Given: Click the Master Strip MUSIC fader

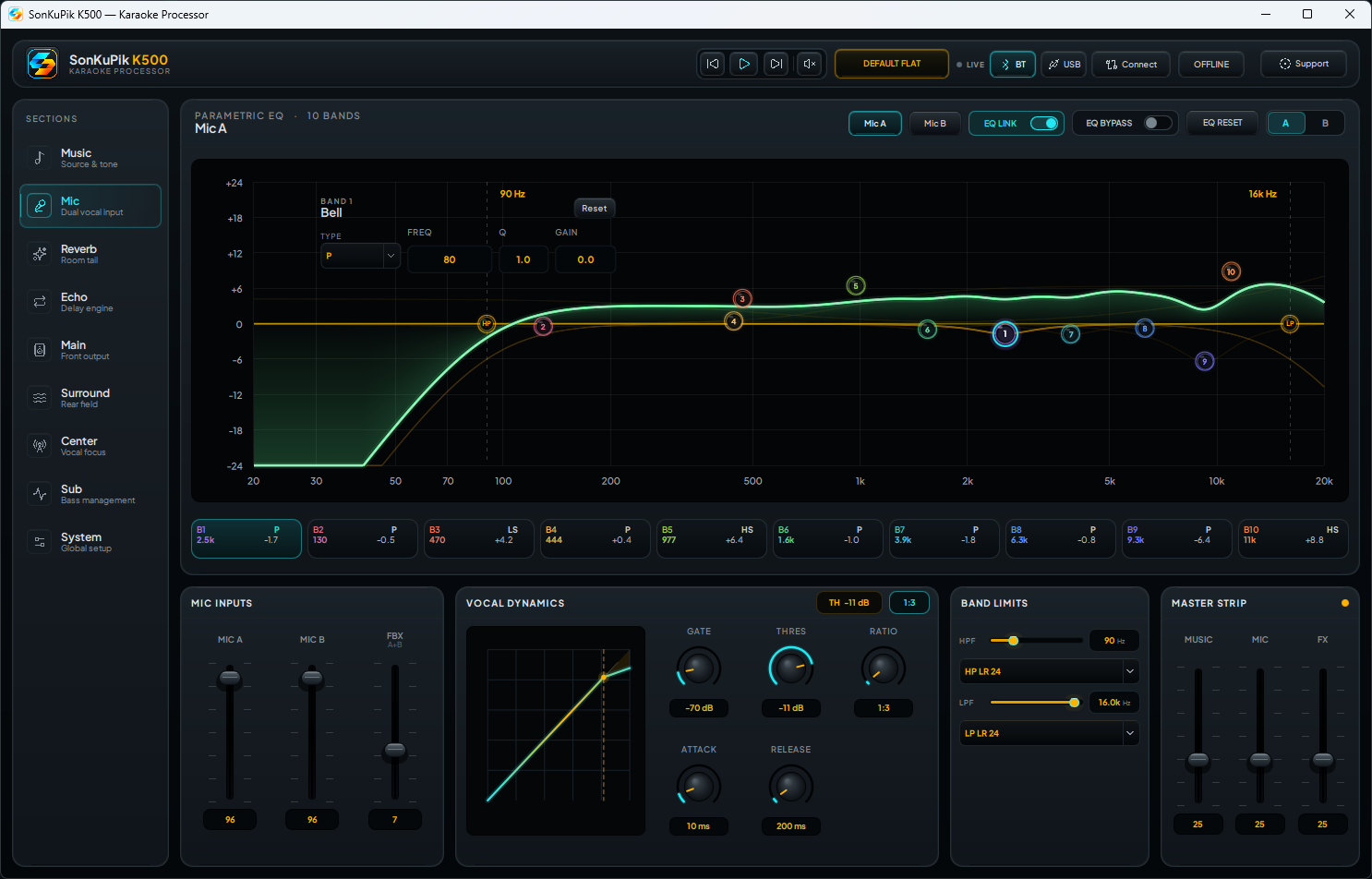Looking at the screenshot, I should pyautogui.click(x=1198, y=760).
